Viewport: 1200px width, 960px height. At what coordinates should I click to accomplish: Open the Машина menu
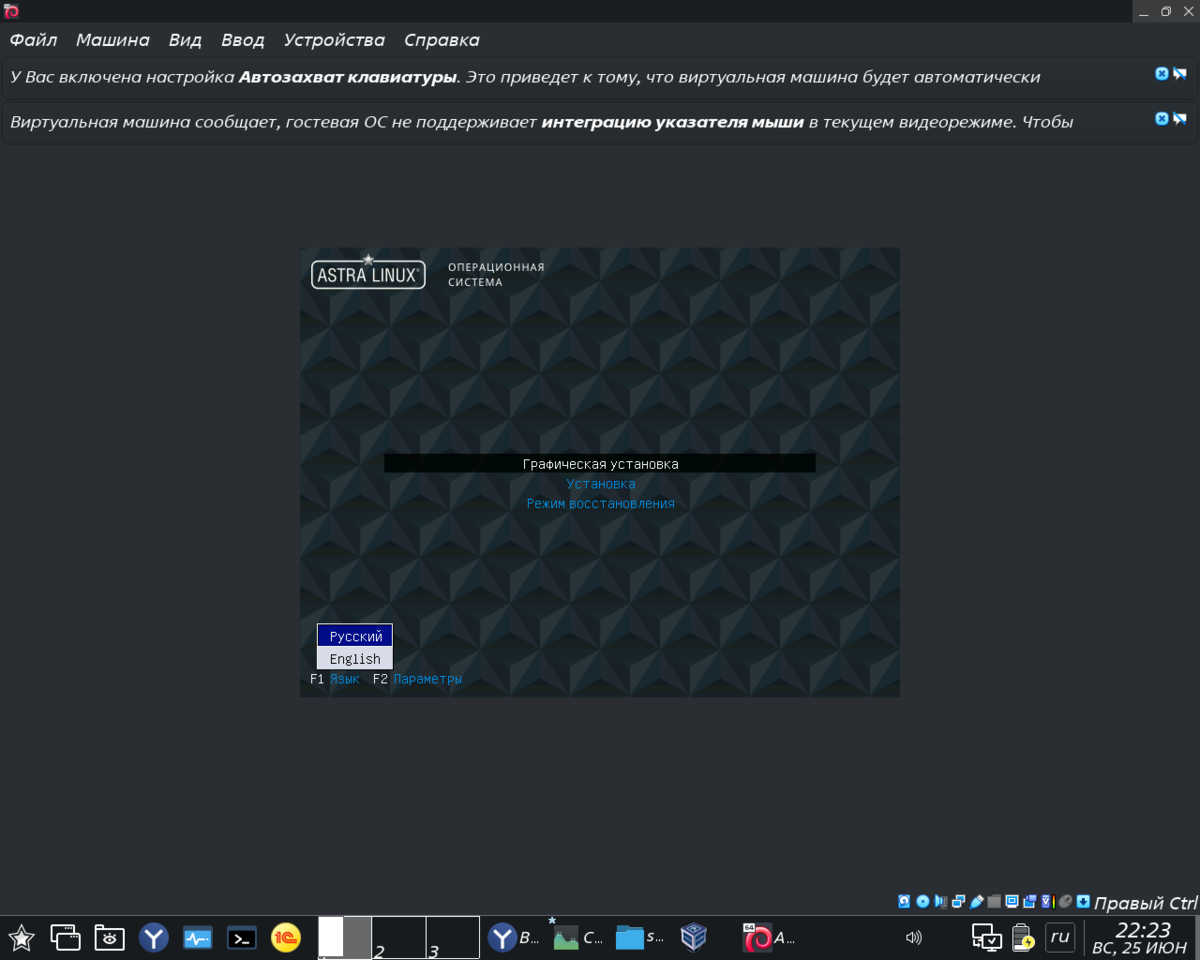coord(112,40)
